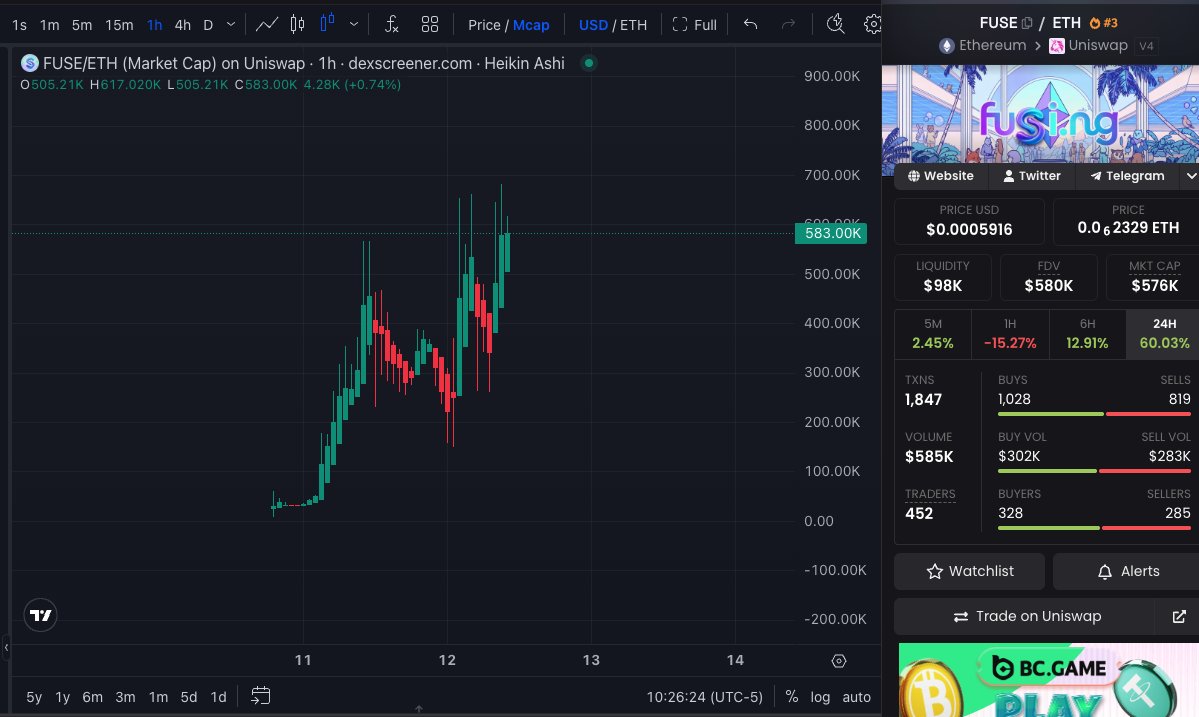Open the indicators fx menu
1199x717 pixels.
pos(392,24)
